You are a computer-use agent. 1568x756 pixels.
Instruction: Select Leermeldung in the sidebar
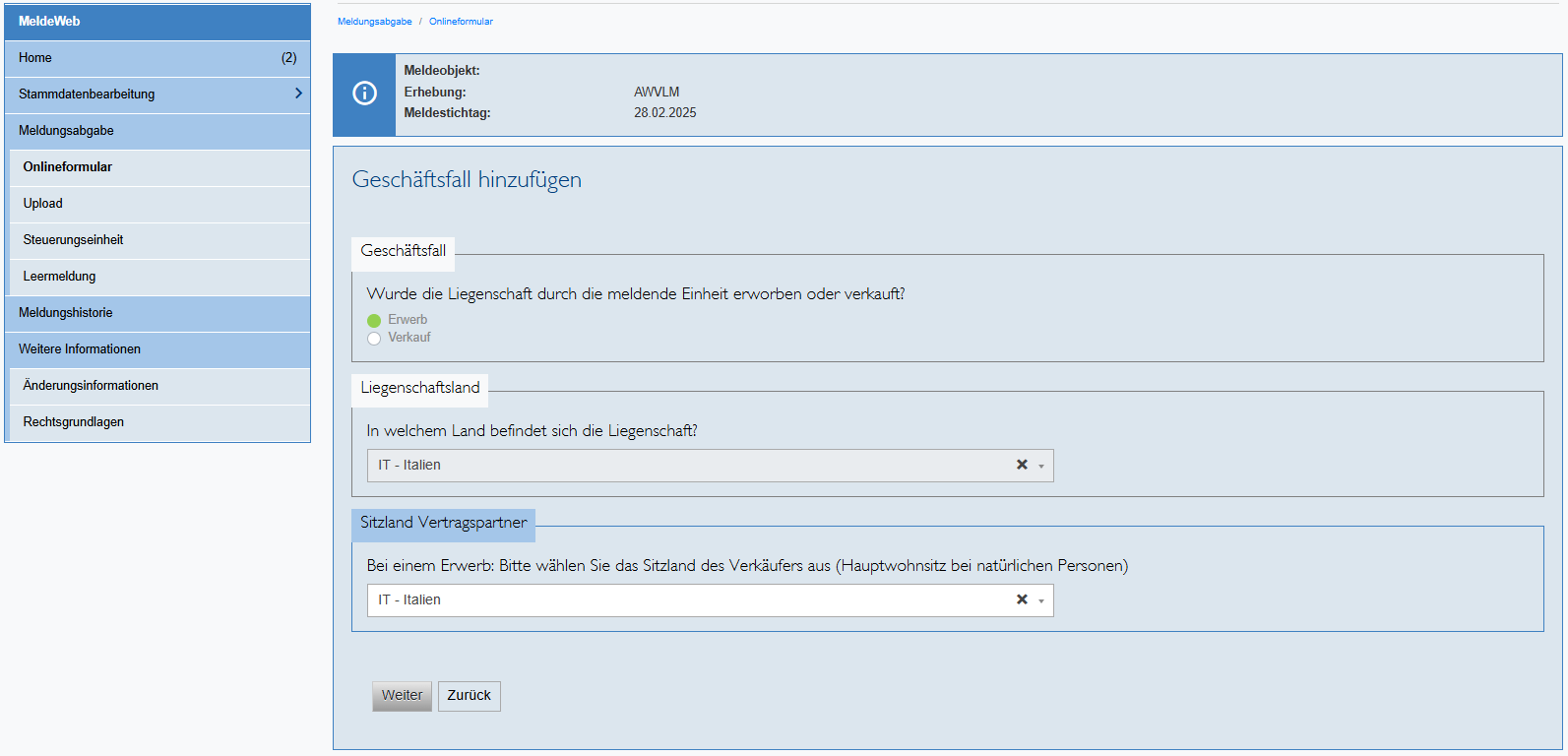(x=59, y=276)
